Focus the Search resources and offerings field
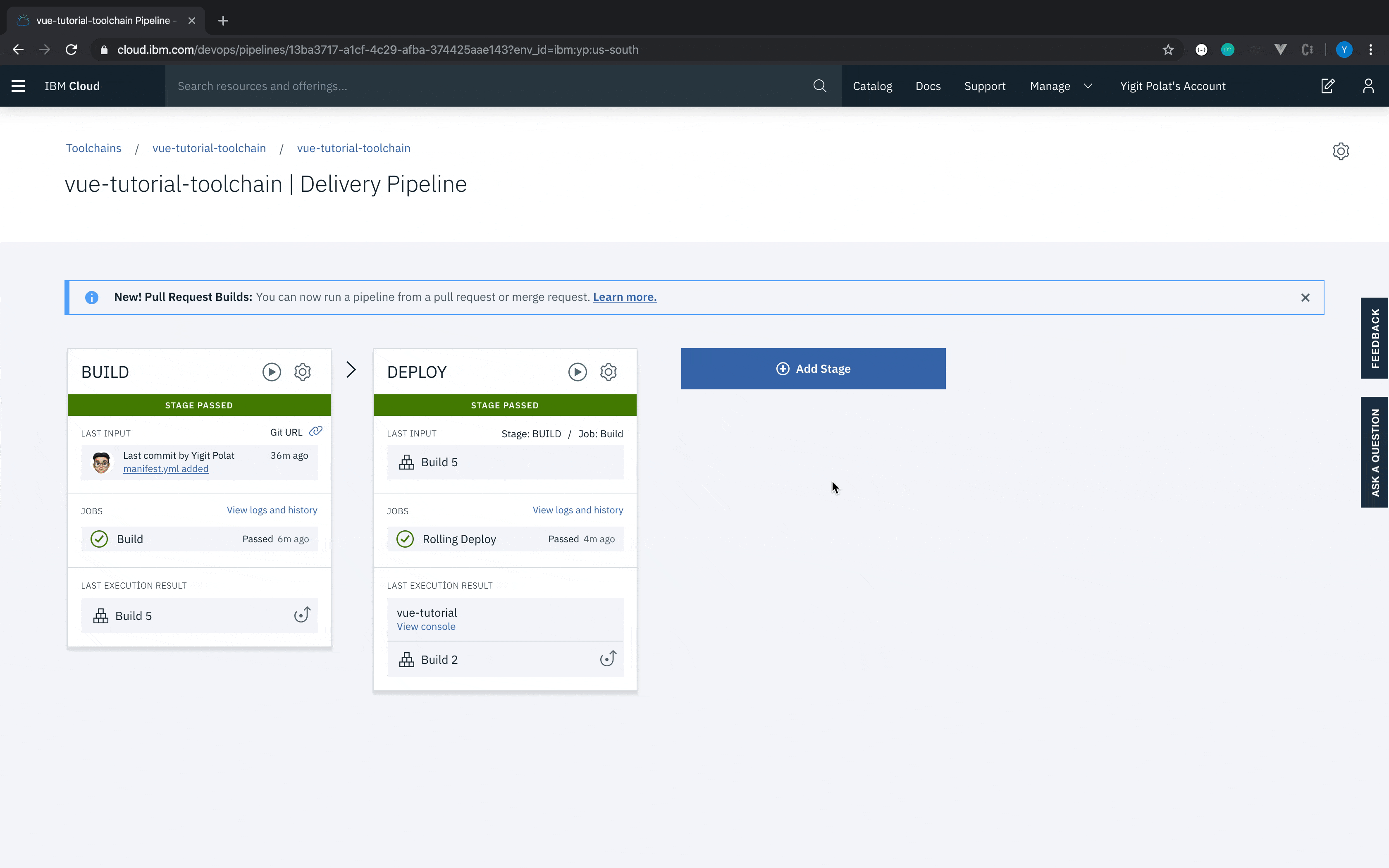 (488, 86)
